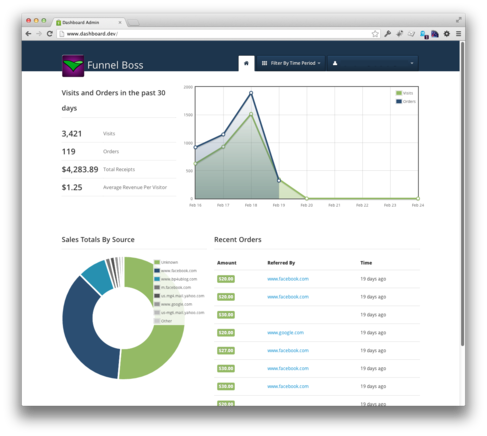Open the Filter By Time Period dropdown
The width and height of the screenshot is (487, 436).
click(x=291, y=63)
